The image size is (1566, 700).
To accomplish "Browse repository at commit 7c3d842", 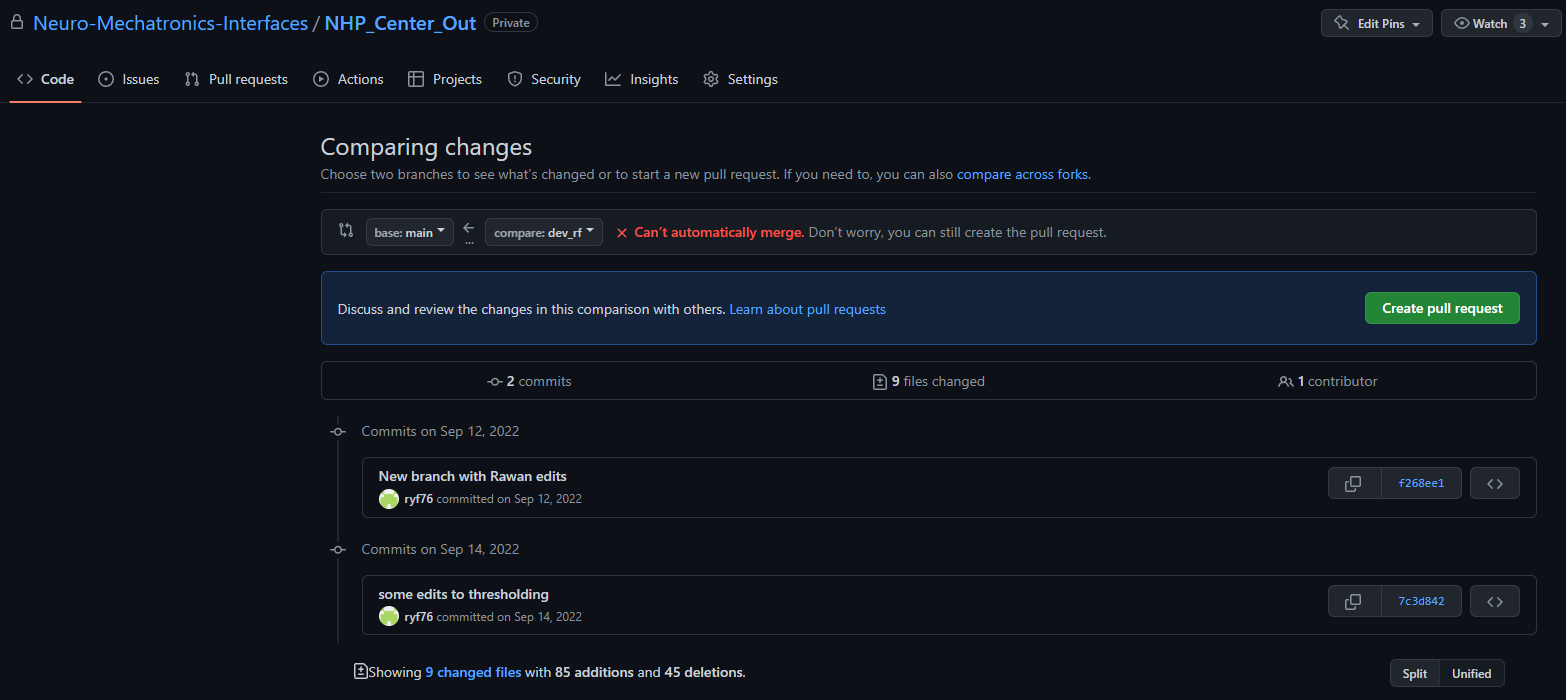I will pos(1495,602).
